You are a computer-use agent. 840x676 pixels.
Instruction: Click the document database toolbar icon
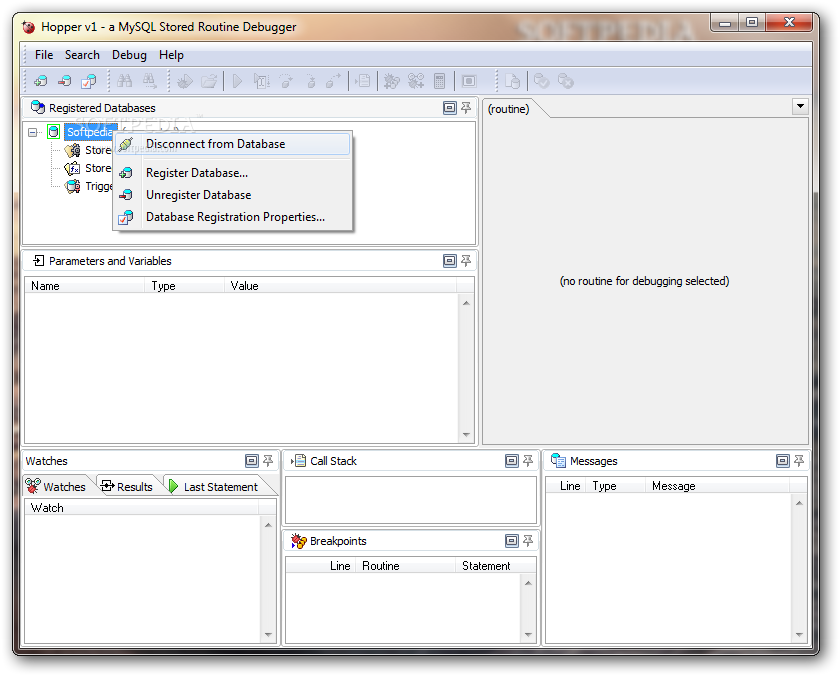point(513,81)
